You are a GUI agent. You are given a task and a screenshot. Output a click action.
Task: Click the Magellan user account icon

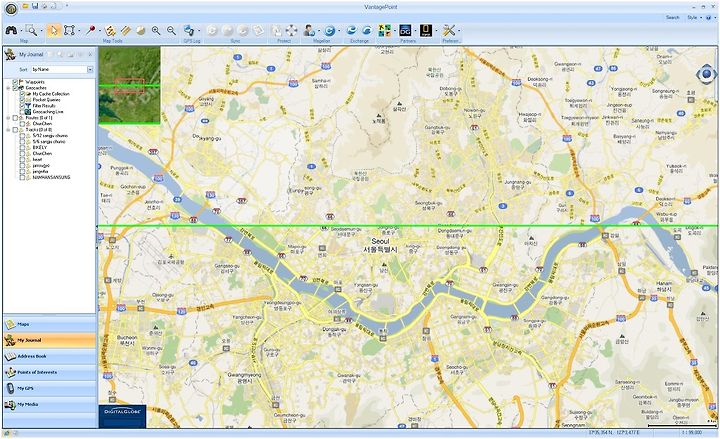coord(309,30)
